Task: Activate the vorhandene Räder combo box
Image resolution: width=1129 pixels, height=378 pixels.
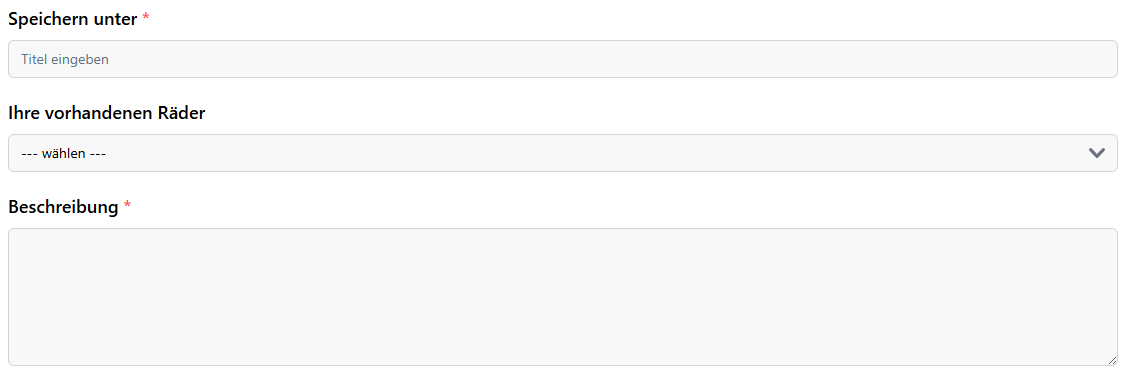Action: coord(562,153)
